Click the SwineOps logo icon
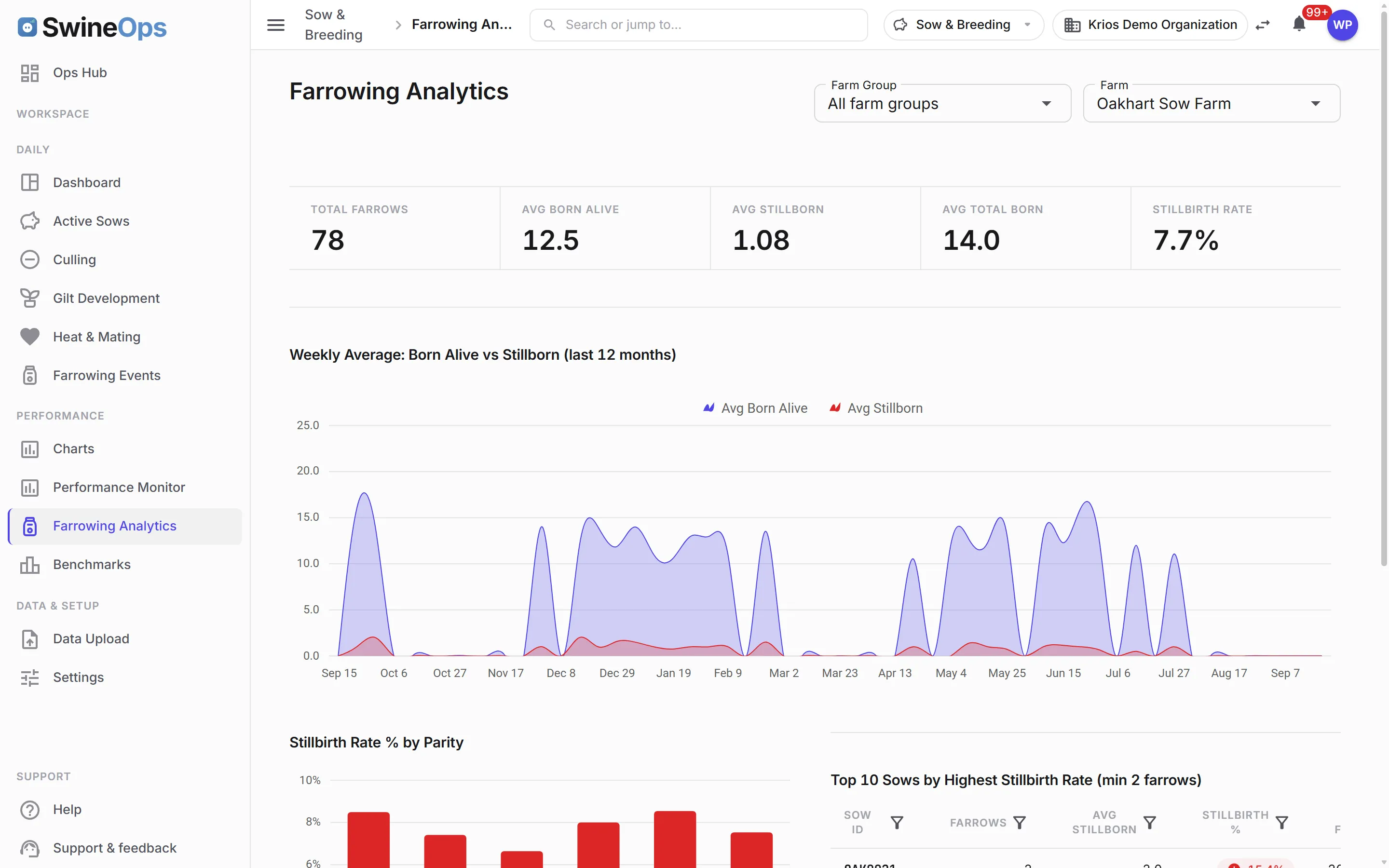 [27, 27]
